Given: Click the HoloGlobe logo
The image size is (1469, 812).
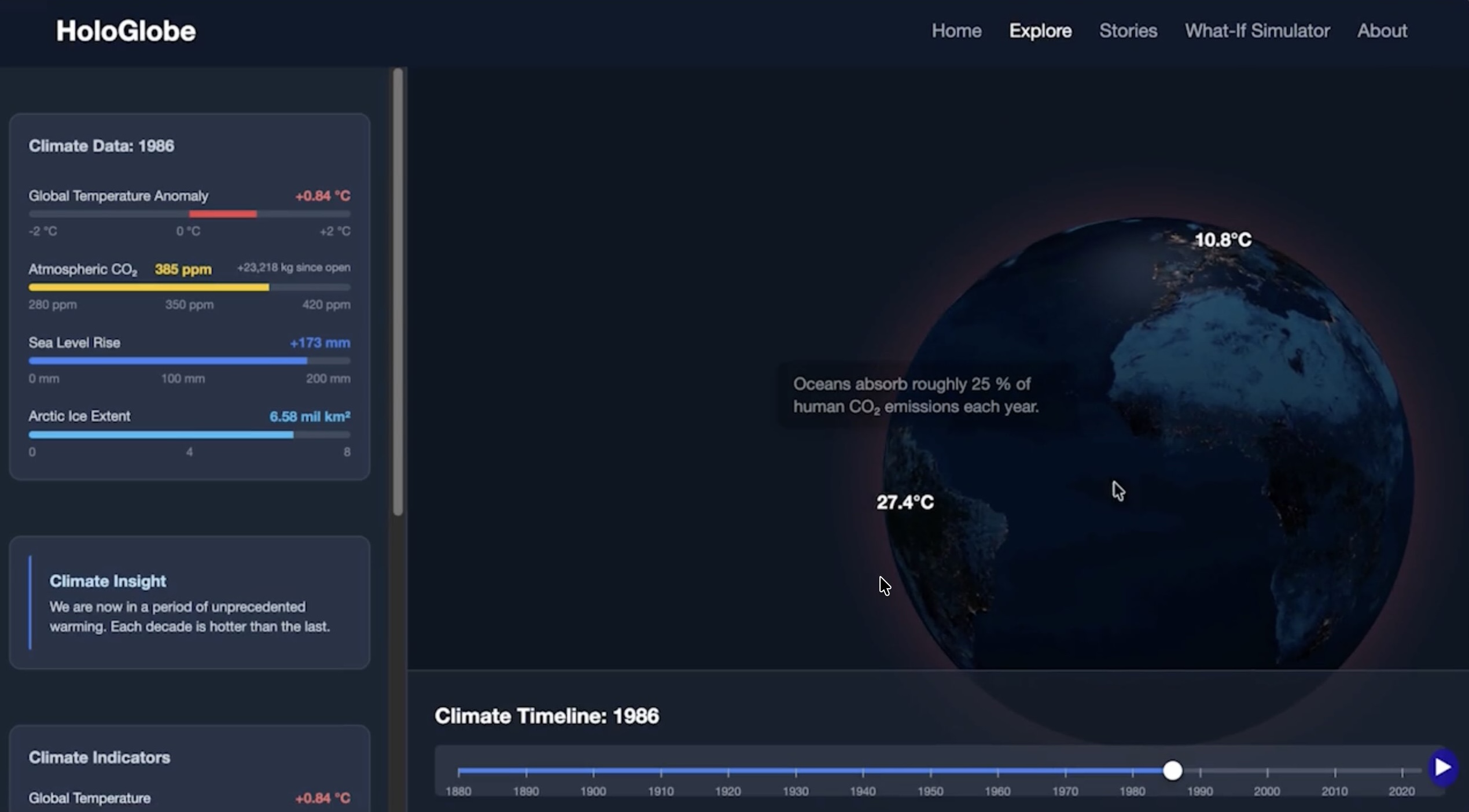Looking at the screenshot, I should click(126, 31).
